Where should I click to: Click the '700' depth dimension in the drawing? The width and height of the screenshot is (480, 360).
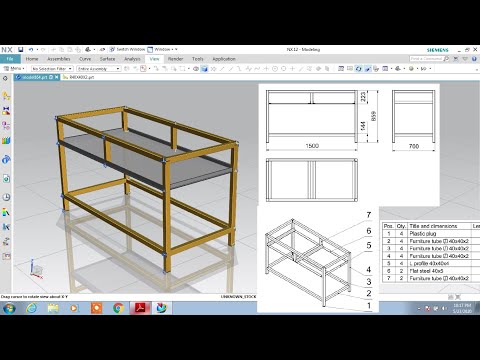(414, 146)
